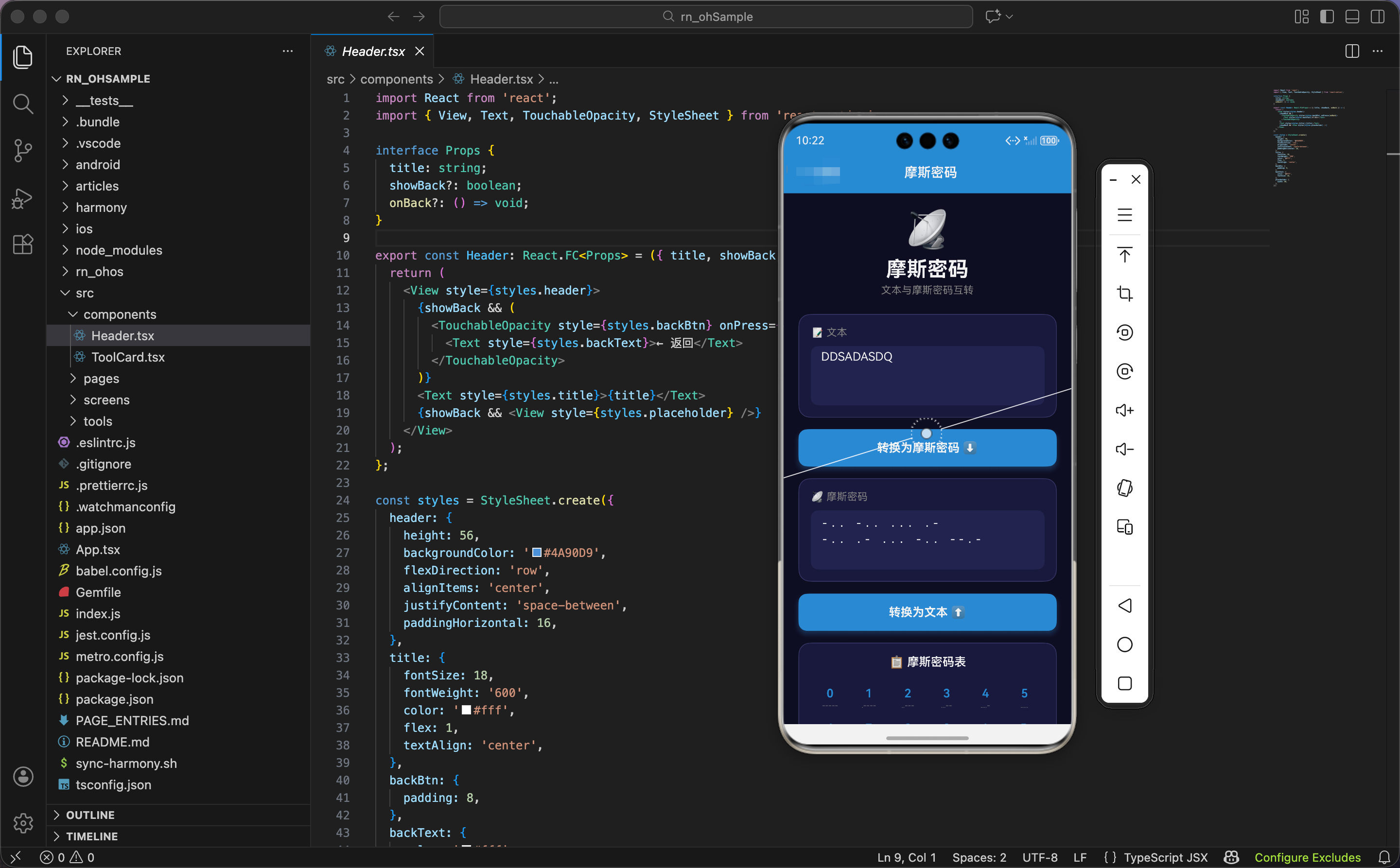Image resolution: width=1400 pixels, height=868 pixels.
Task: Open the Search view in activity bar
Action: coord(23,104)
